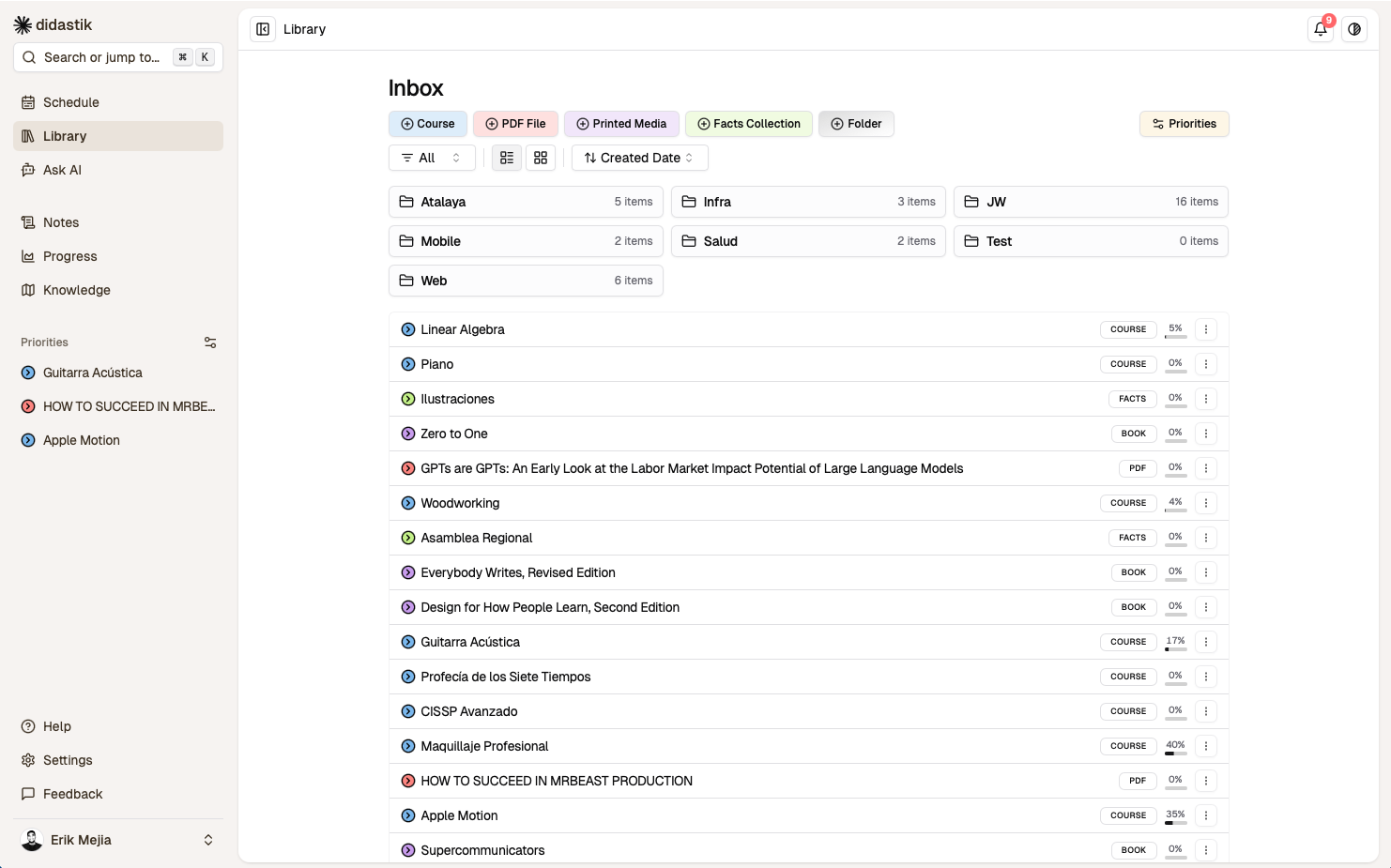This screenshot has width=1391, height=868.
Task: Open the JW folder
Action: (1091, 202)
